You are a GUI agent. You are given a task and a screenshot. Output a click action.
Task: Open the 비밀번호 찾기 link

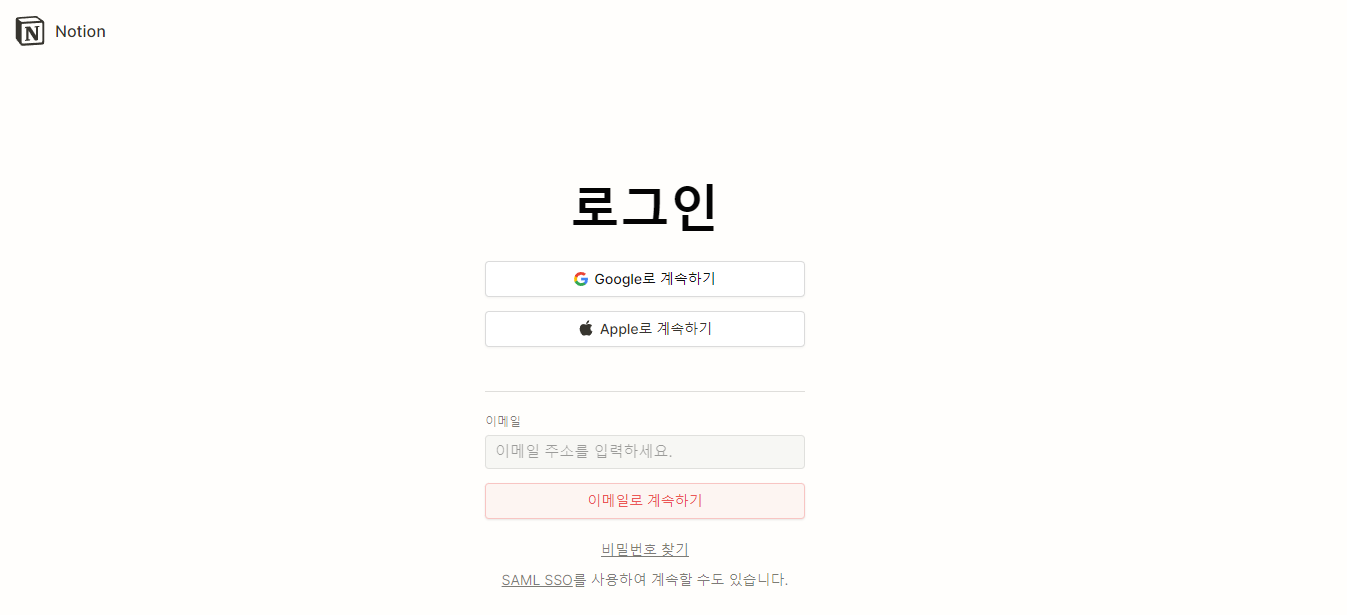pos(645,549)
